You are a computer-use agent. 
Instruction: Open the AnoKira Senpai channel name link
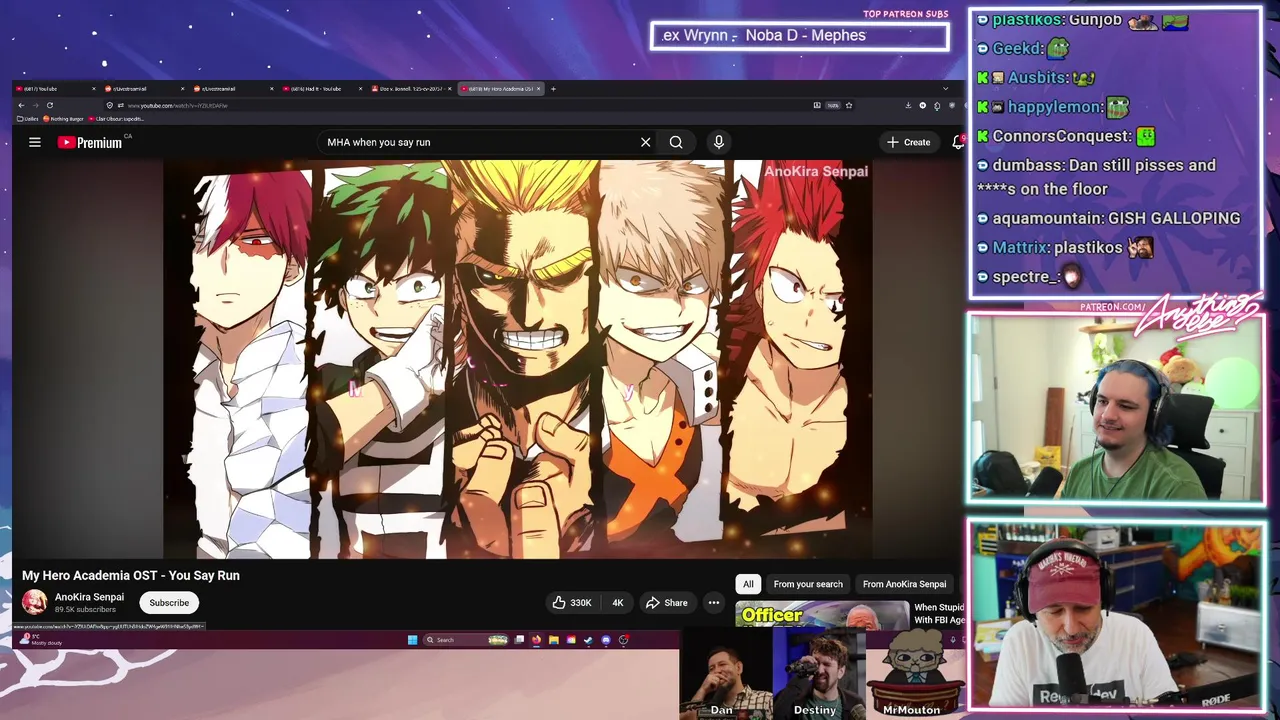pos(89,597)
